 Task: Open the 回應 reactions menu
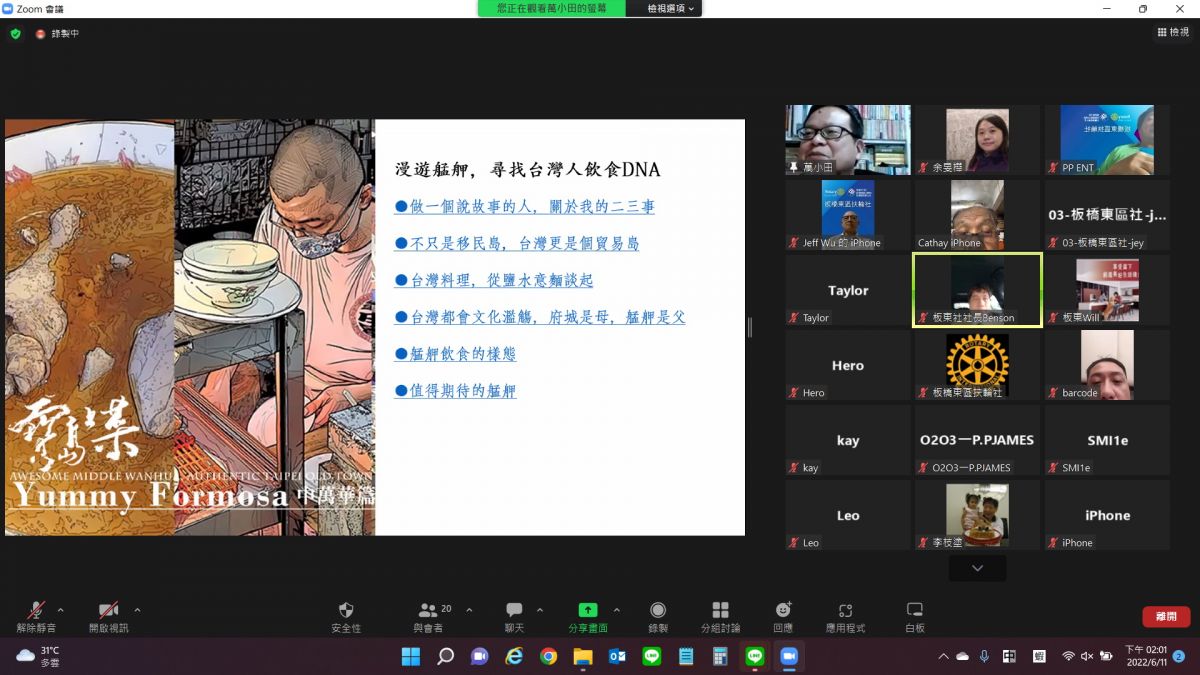[x=783, y=617]
